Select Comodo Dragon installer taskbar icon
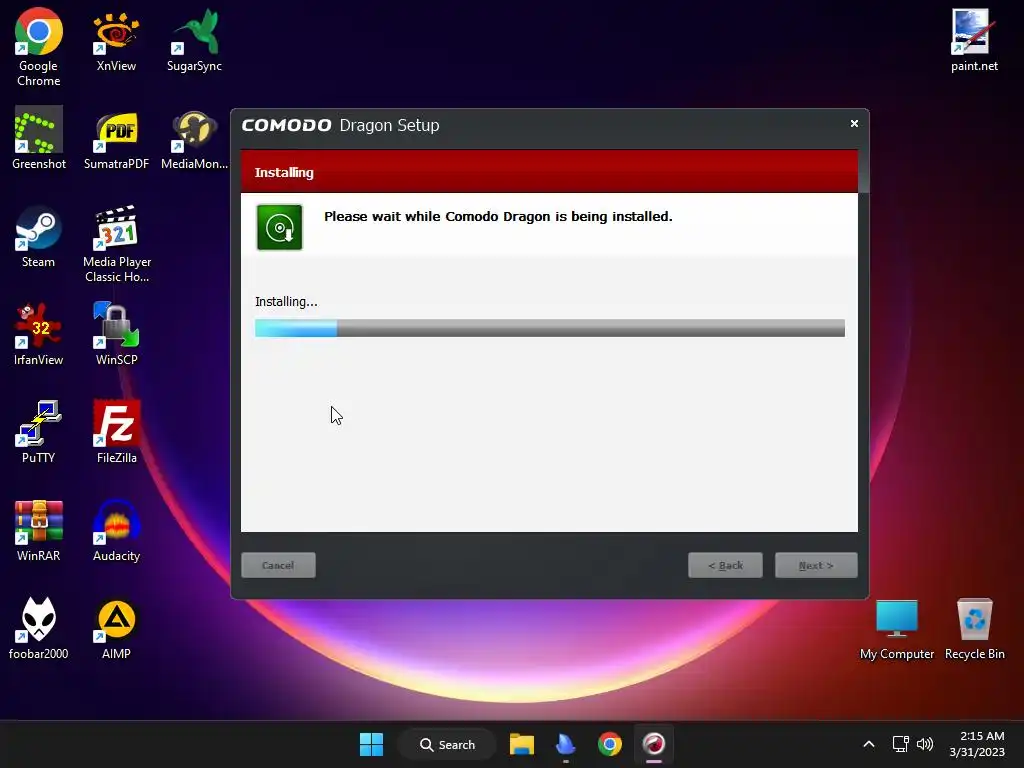 654,744
